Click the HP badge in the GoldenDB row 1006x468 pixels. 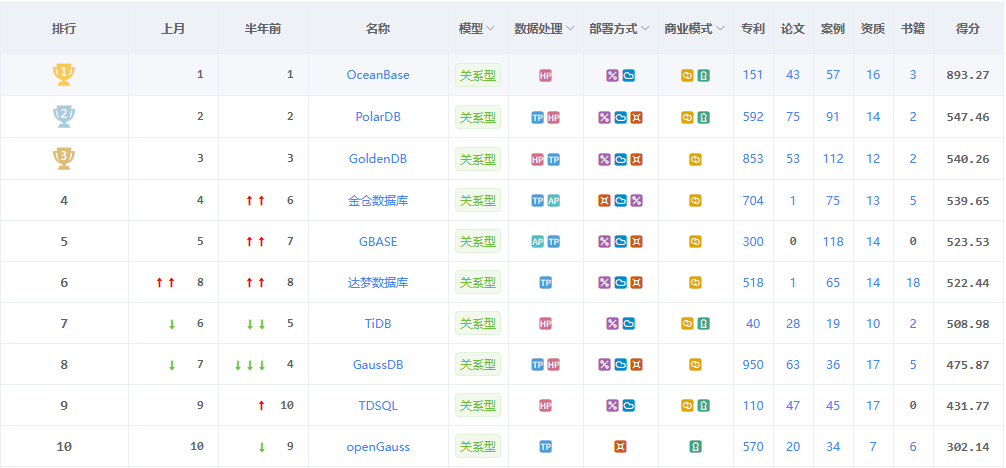(538, 159)
